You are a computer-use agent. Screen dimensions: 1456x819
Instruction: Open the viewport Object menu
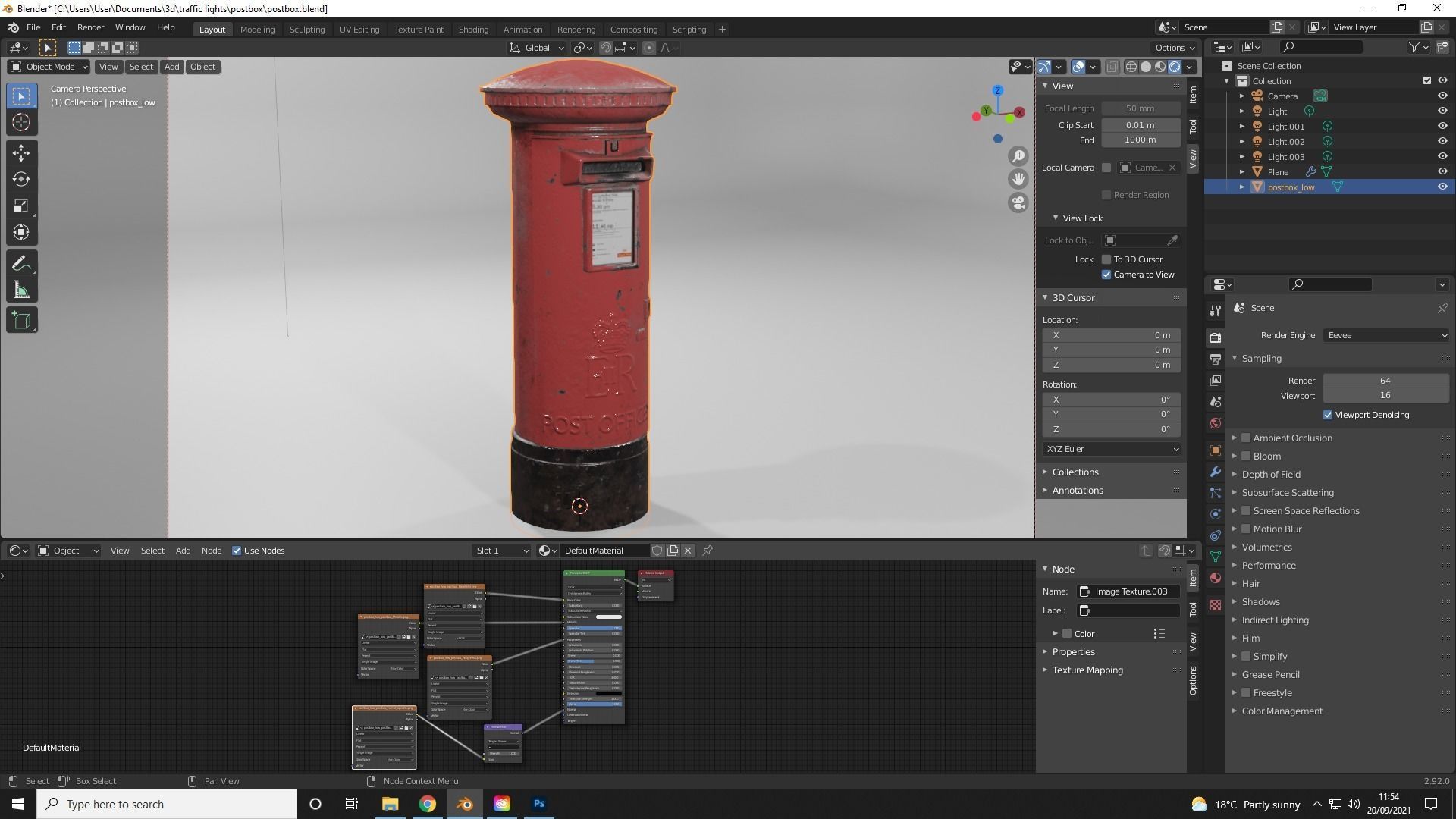202,67
